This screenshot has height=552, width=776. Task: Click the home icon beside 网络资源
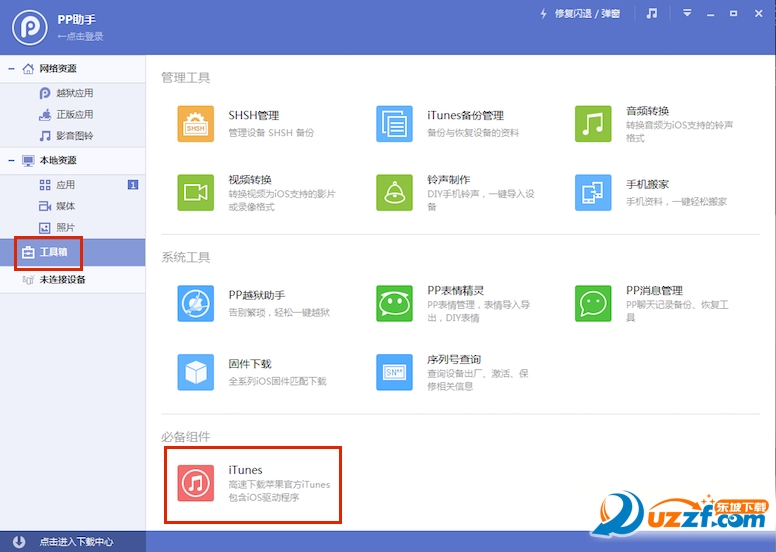[28, 68]
